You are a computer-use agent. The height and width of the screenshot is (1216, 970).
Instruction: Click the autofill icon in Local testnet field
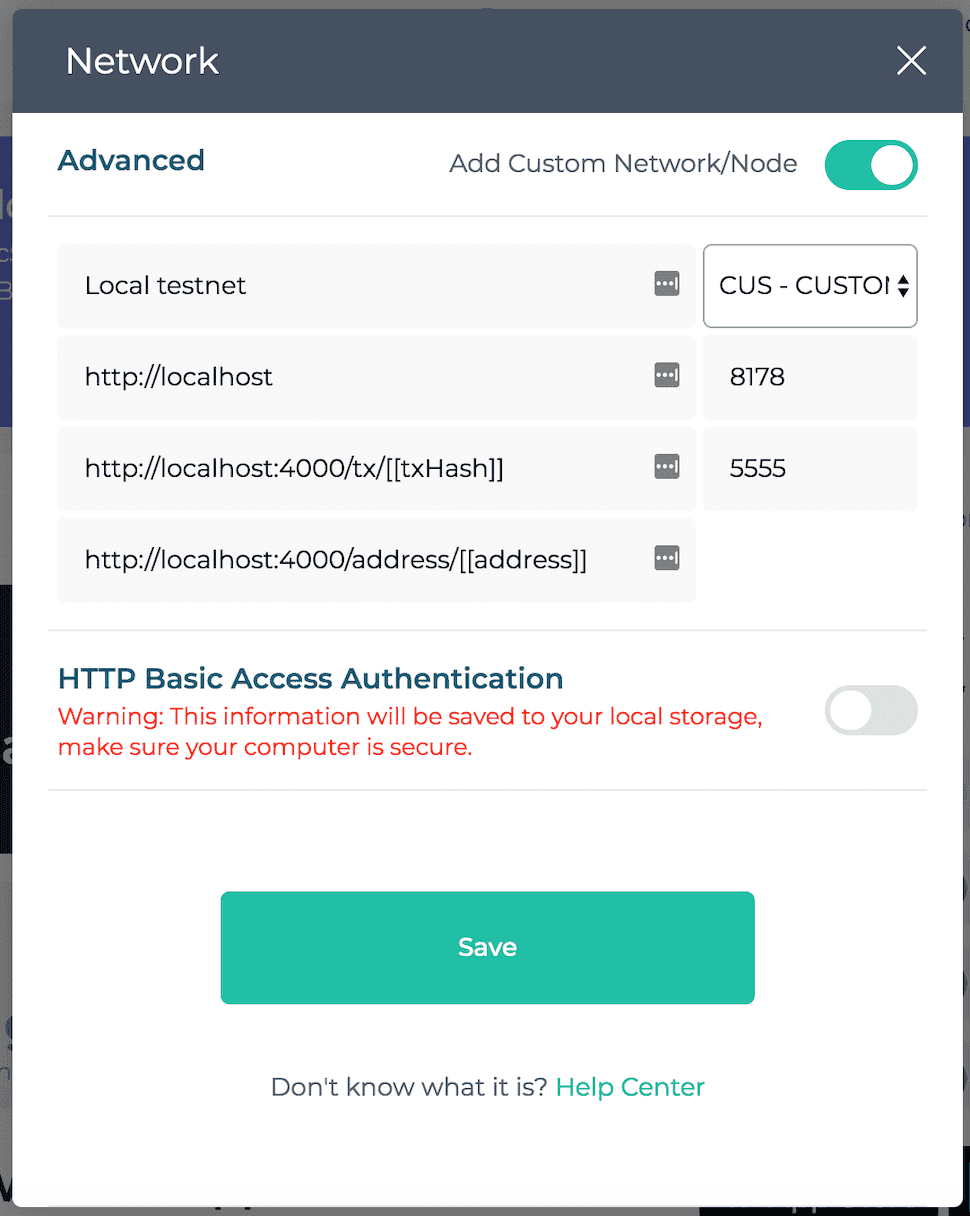click(667, 285)
